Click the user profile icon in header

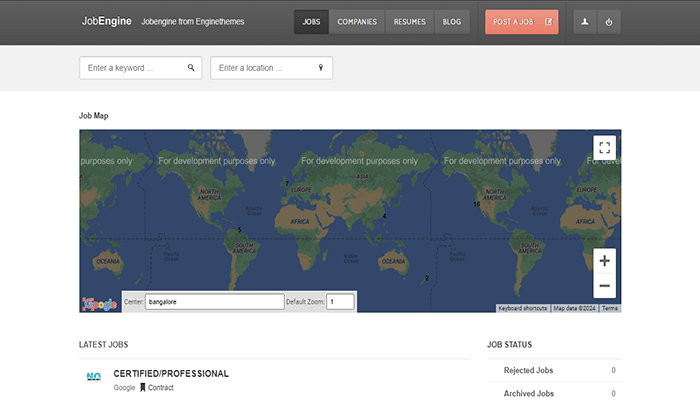point(585,21)
